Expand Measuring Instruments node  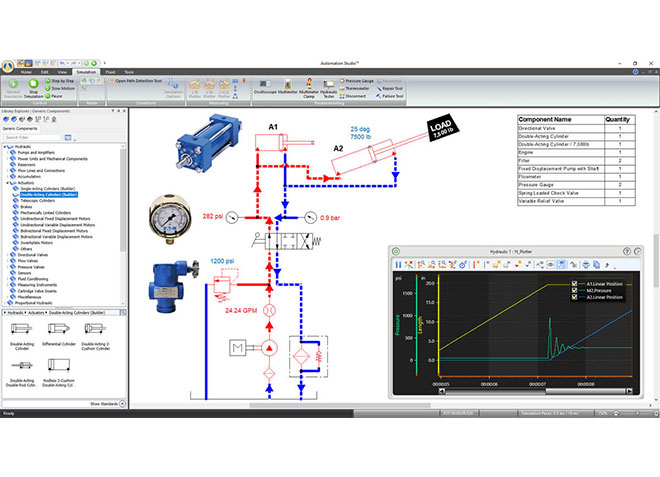coord(8,285)
